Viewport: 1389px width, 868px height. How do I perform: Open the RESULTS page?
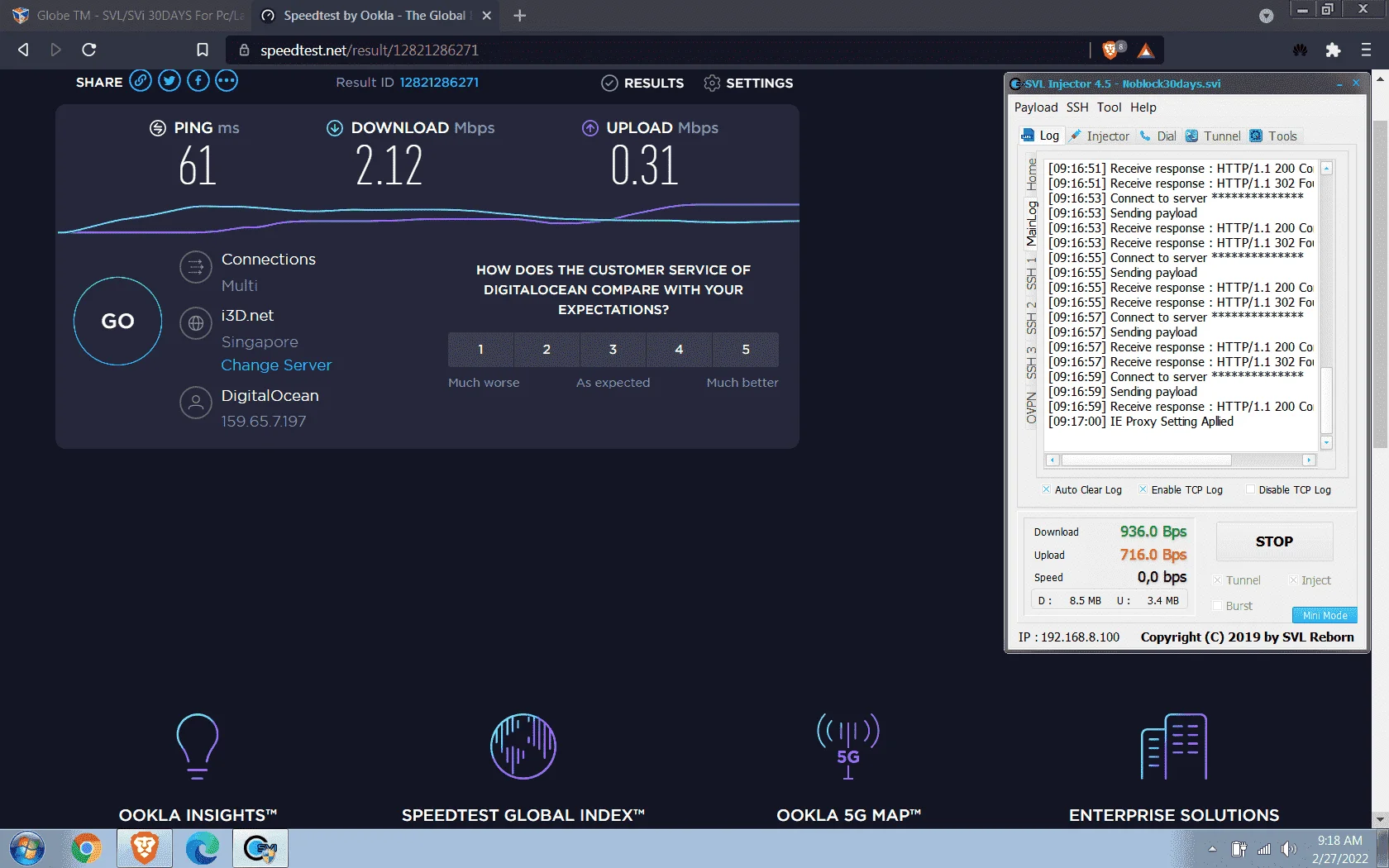point(642,83)
